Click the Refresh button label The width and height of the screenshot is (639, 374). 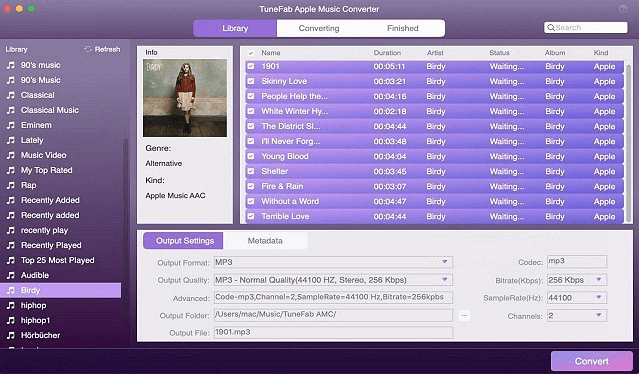click(108, 49)
